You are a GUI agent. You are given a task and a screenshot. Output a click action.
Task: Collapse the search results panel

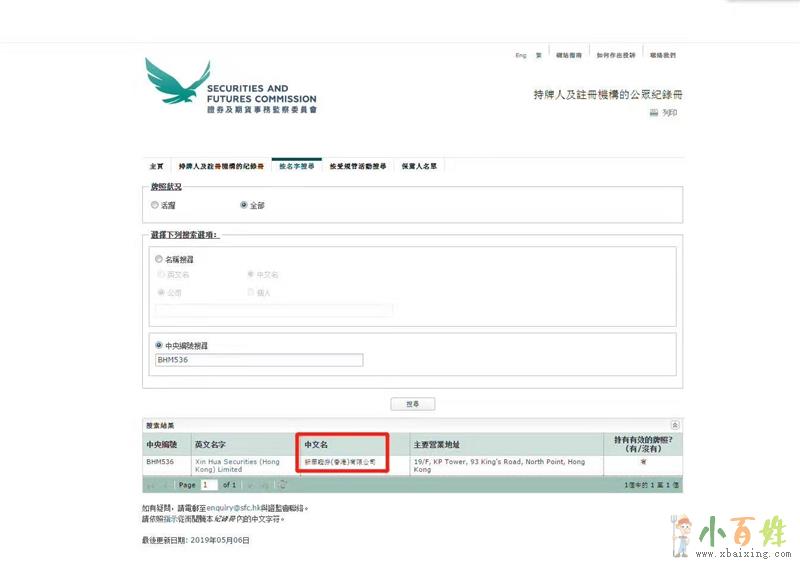click(x=675, y=425)
